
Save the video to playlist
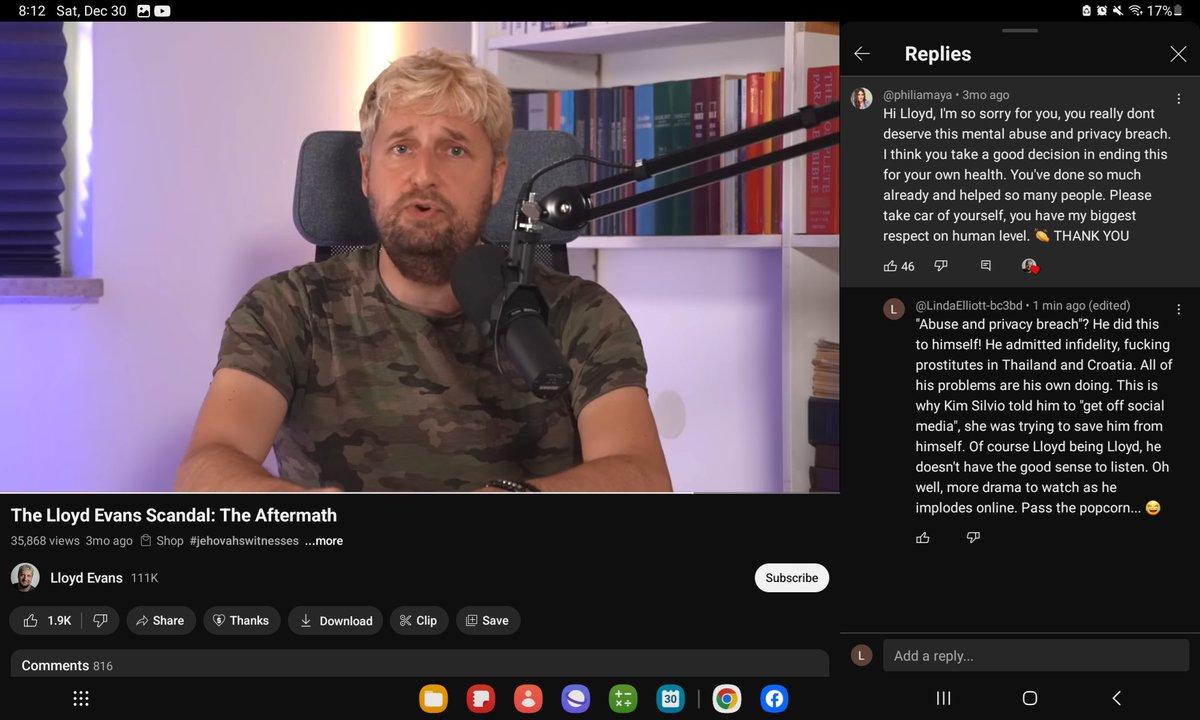click(x=488, y=620)
